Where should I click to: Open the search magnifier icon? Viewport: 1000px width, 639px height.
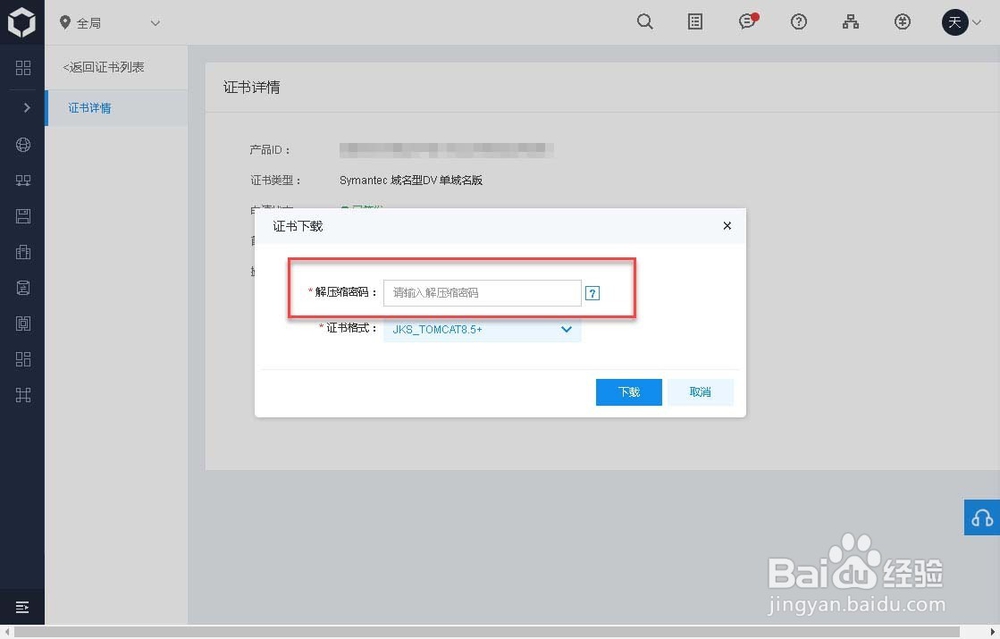[645, 22]
